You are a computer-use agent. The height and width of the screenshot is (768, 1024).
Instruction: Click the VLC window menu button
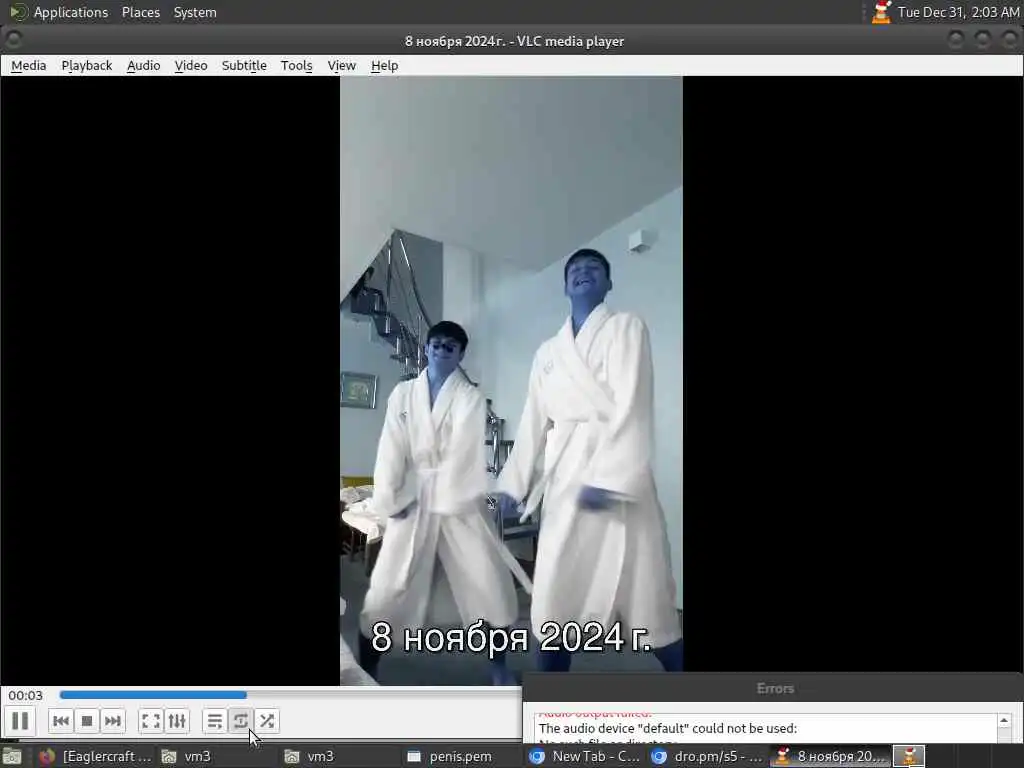[13, 40]
